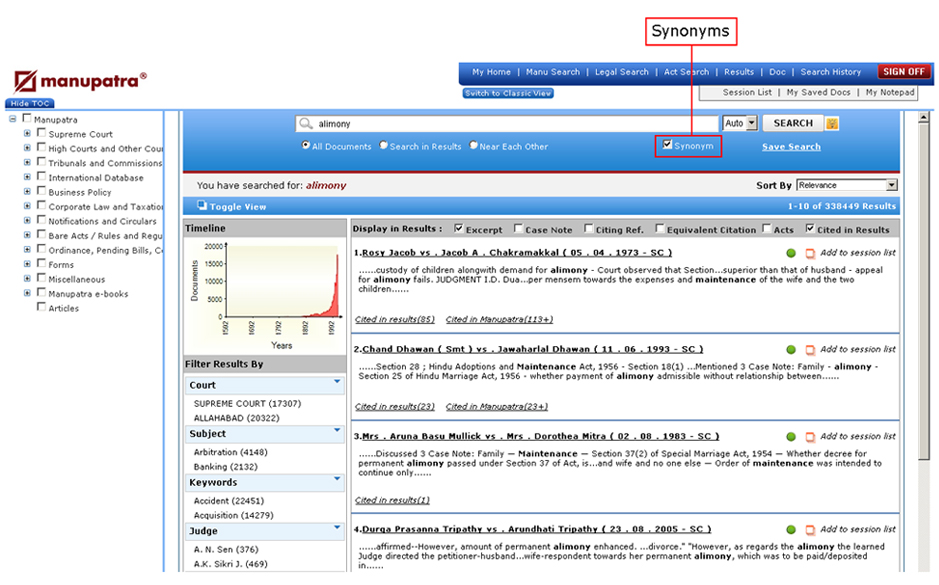The width and height of the screenshot is (939, 585).
Task: Open Chand Dhawan vs Jawaharlal Dhawan case
Action: coord(532,349)
